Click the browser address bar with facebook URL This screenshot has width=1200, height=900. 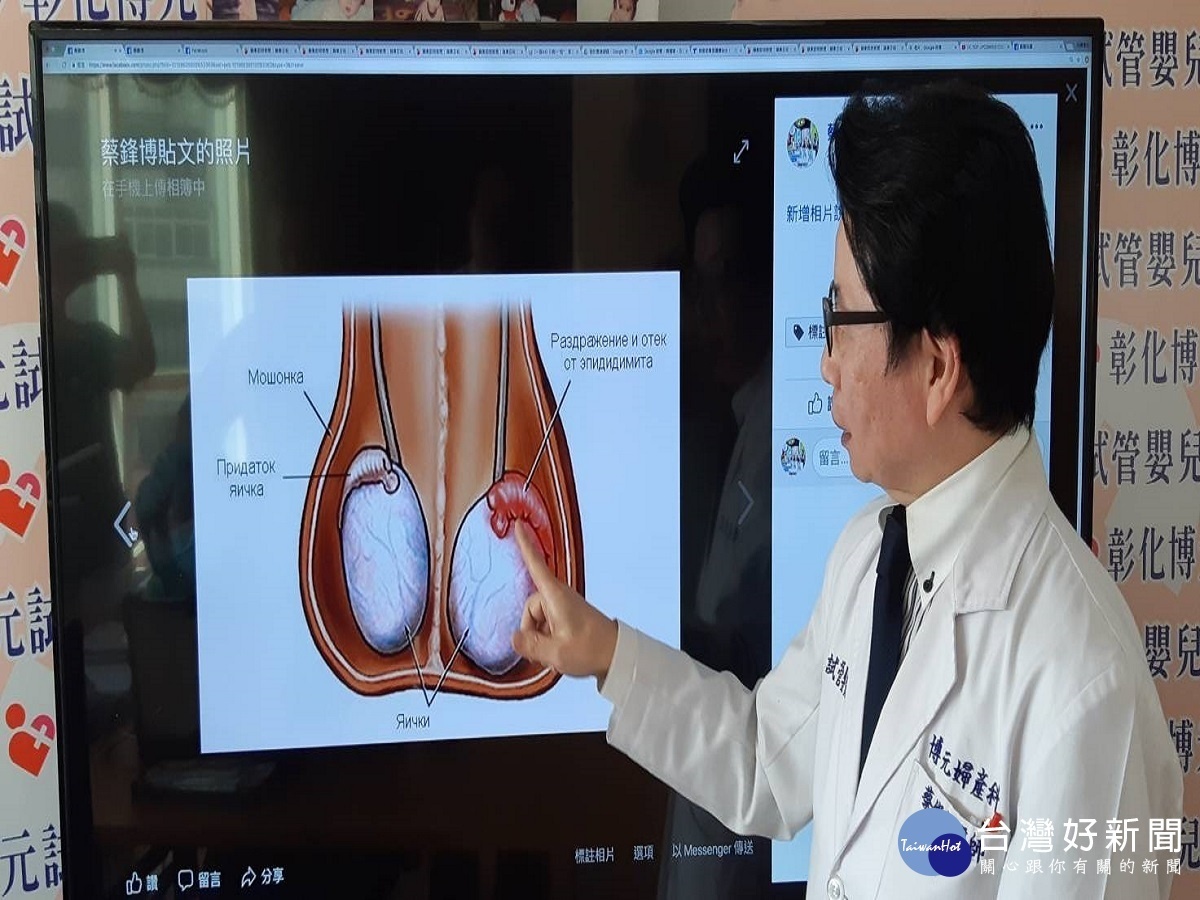click(560, 65)
